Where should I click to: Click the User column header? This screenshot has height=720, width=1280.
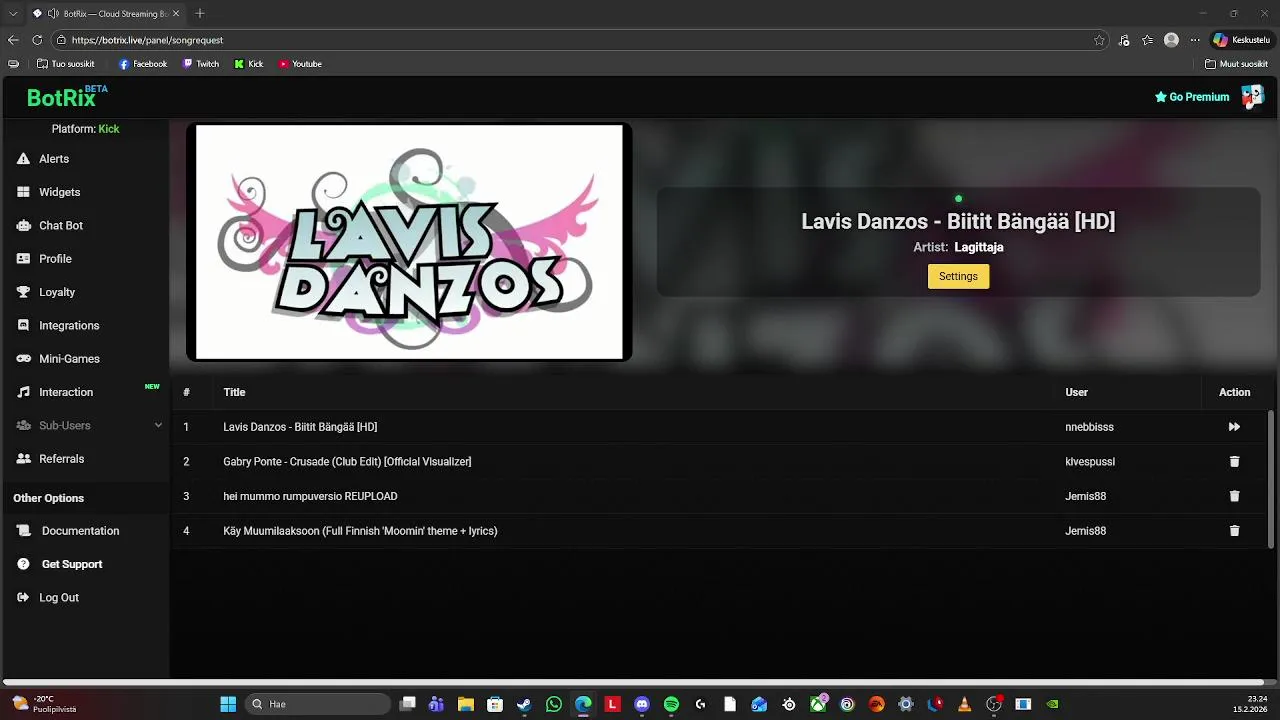(x=1076, y=392)
